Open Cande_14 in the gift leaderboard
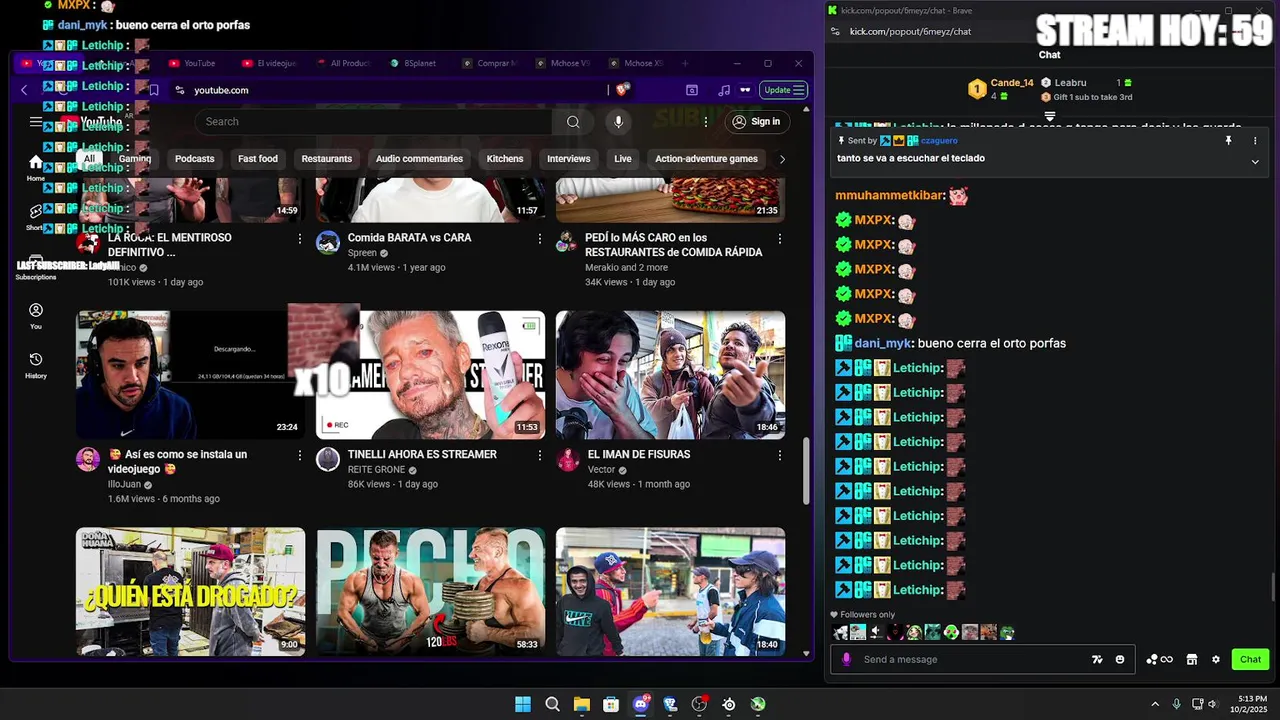Viewport: 1280px width, 720px height. click(1011, 83)
